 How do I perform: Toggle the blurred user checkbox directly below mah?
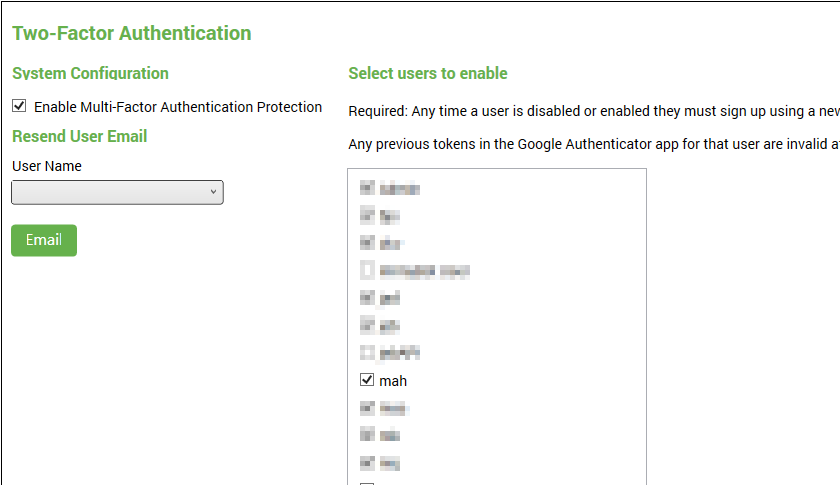[x=366, y=408]
